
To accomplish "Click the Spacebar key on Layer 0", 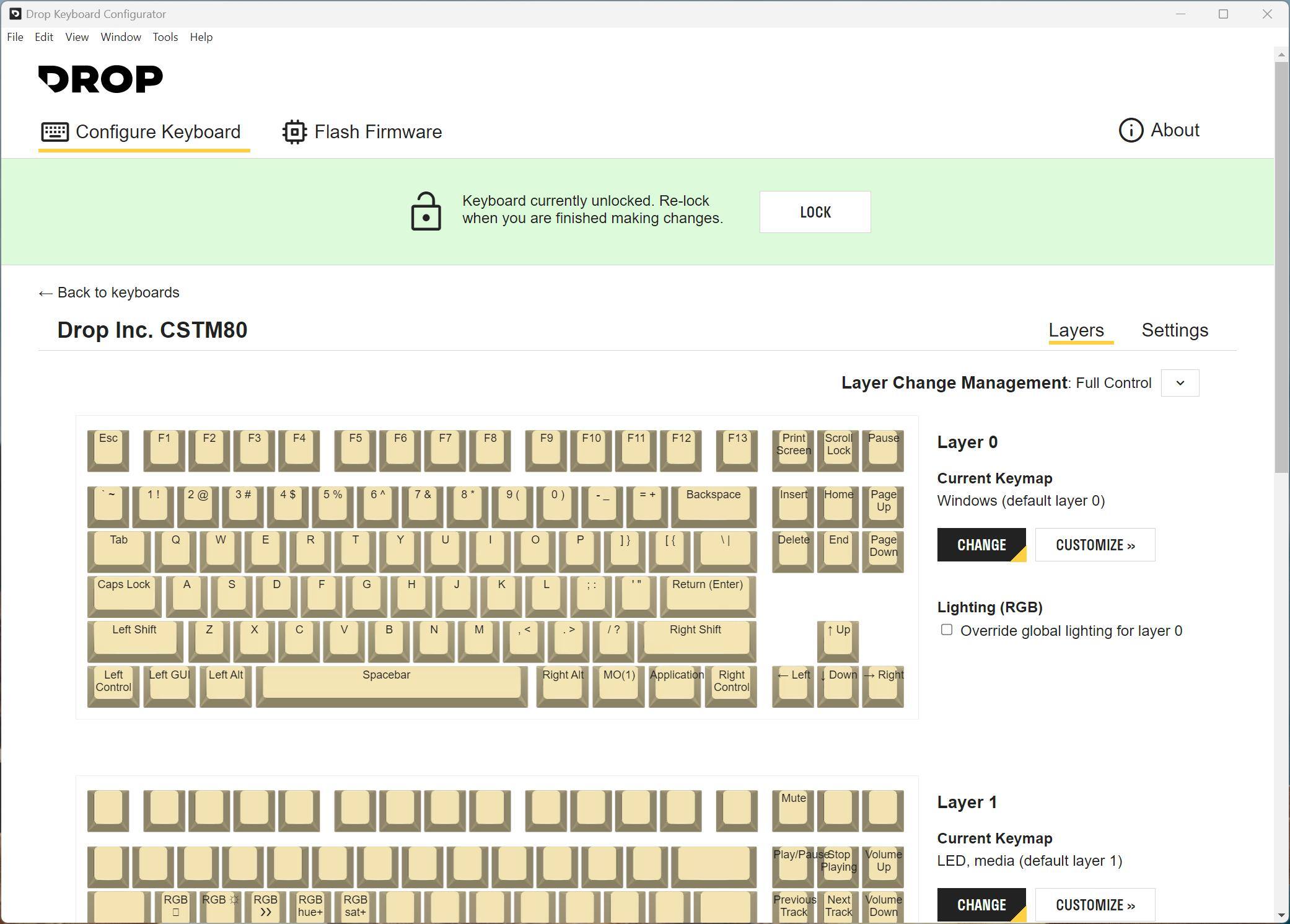I will 391,683.
